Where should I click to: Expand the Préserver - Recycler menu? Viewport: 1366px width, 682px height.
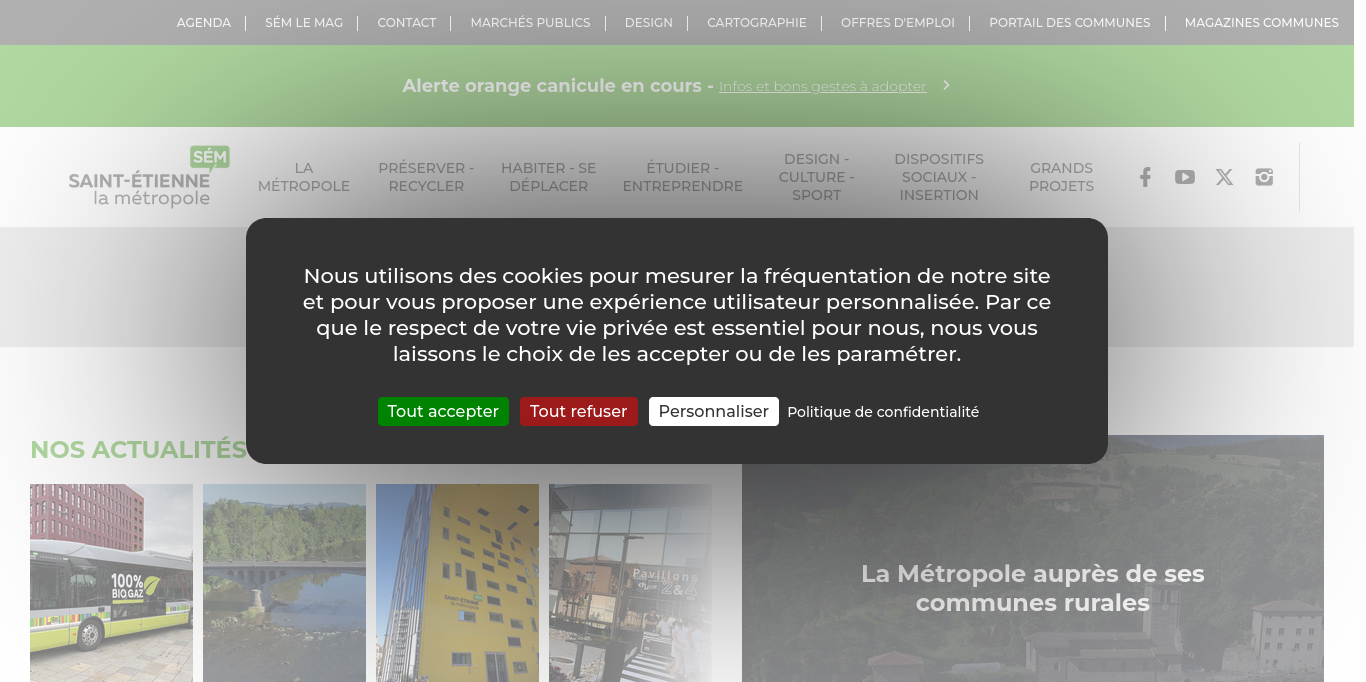pos(426,177)
